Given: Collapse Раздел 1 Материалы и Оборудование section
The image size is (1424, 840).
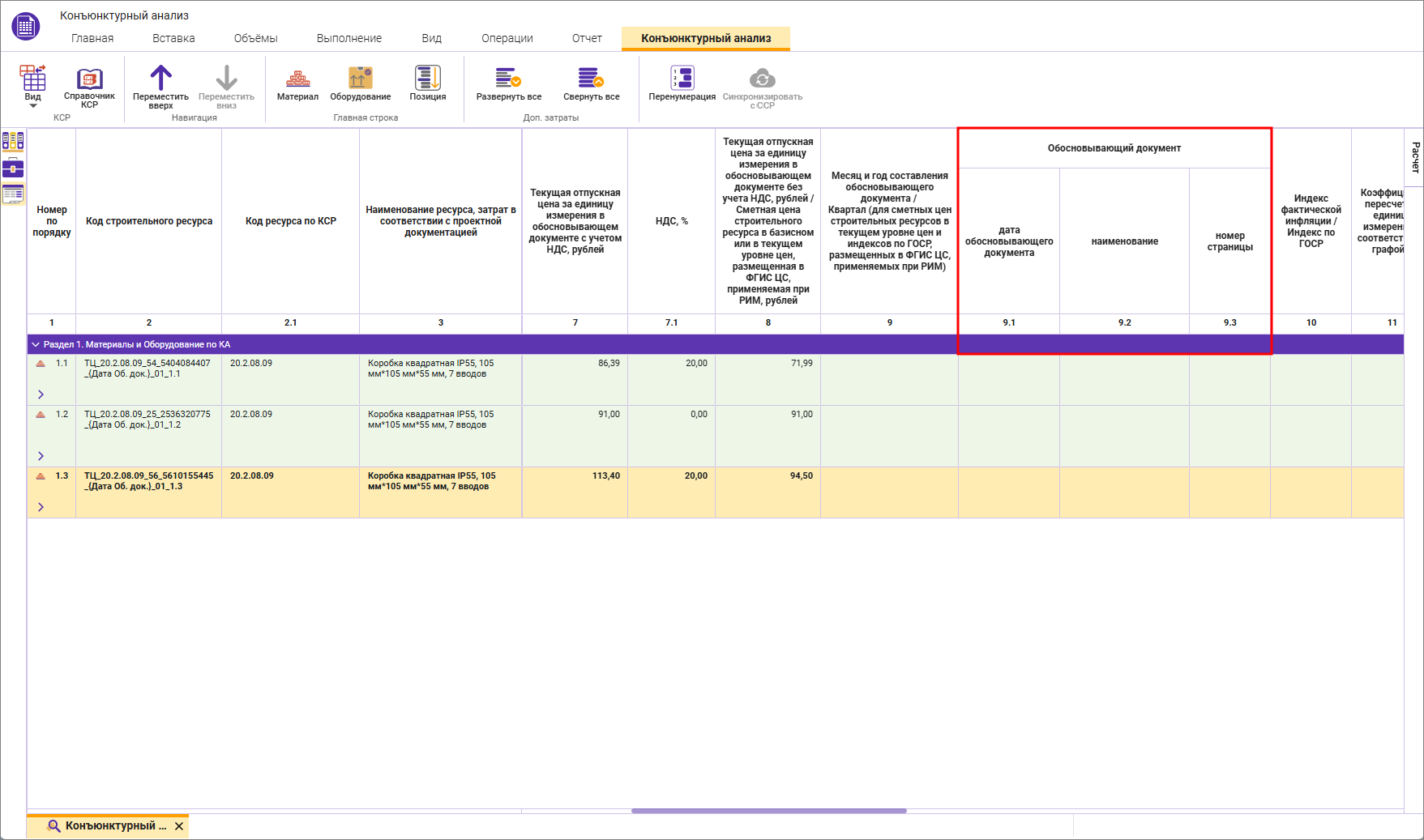Looking at the screenshot, I should coord(36,345).
